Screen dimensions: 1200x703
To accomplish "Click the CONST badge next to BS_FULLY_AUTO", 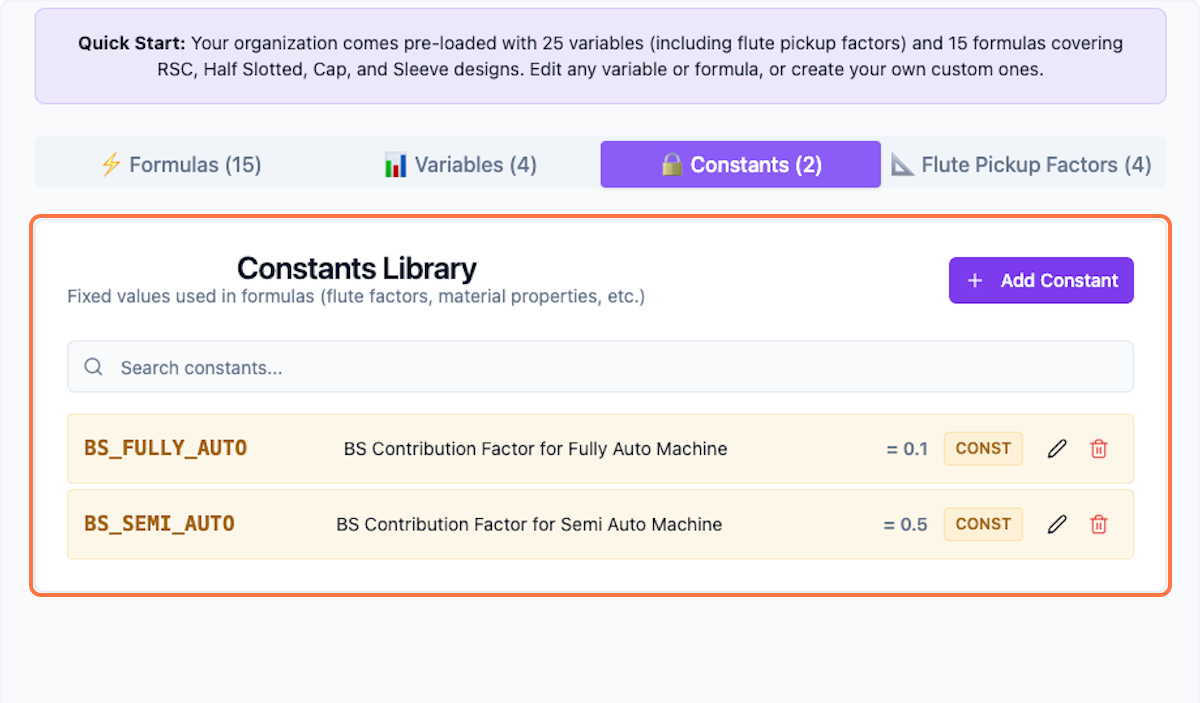I will click(983, 448).
